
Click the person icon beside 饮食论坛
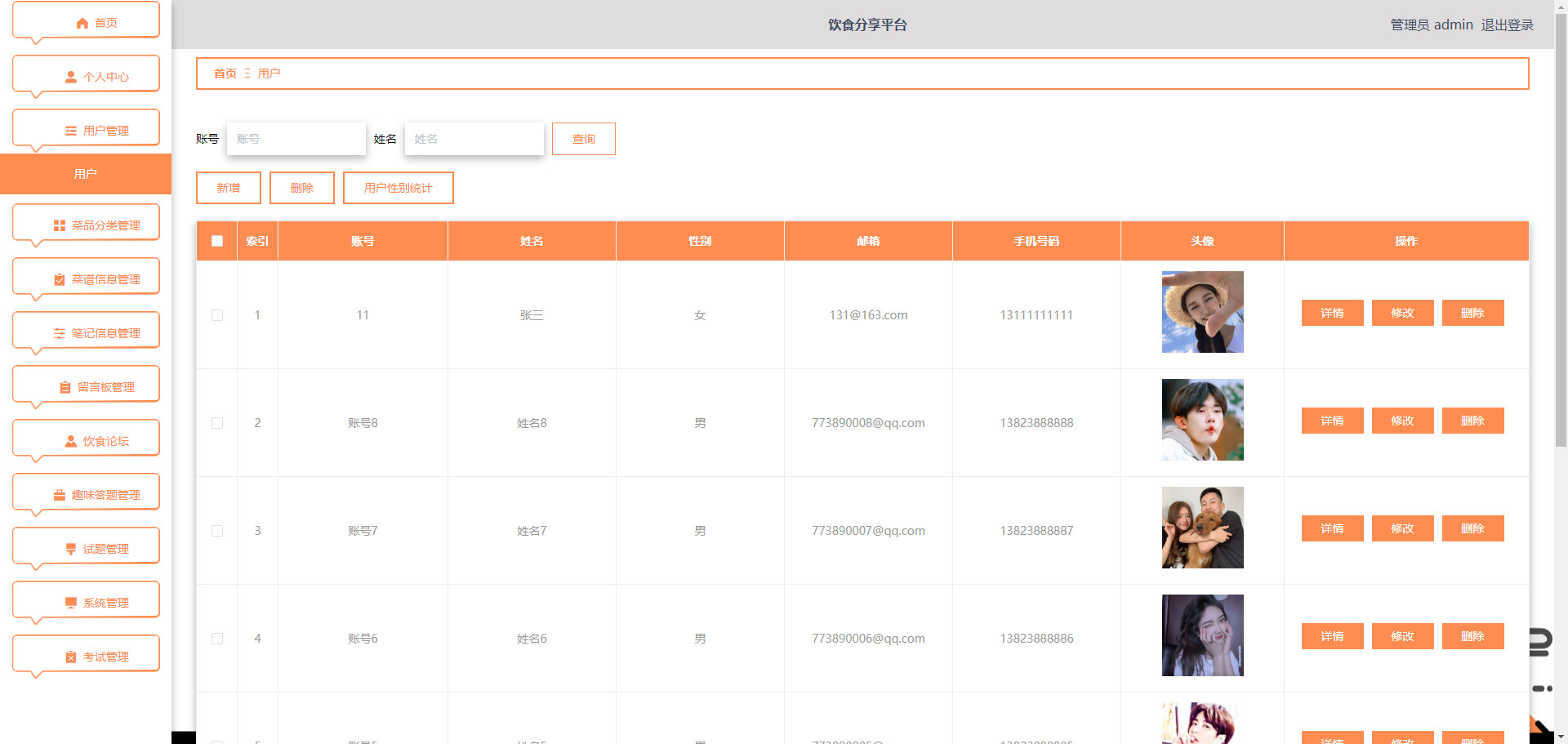click(71, 441)
